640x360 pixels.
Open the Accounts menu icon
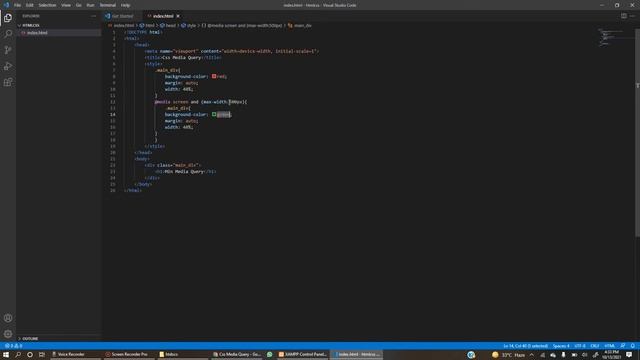click(x=8, y=318)
